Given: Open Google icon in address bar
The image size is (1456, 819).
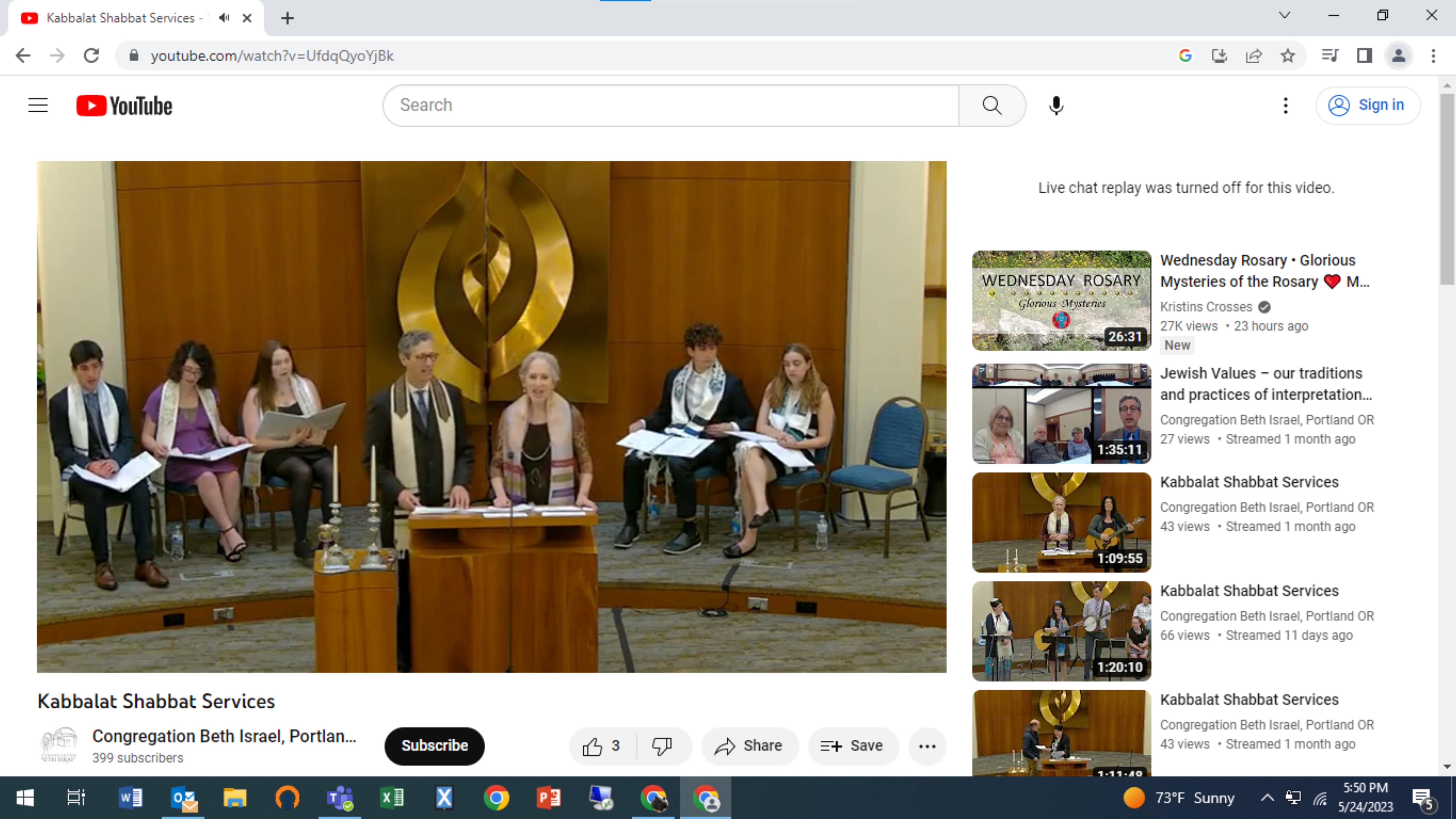Looking at the screenshot, I should click(1185, 55).
